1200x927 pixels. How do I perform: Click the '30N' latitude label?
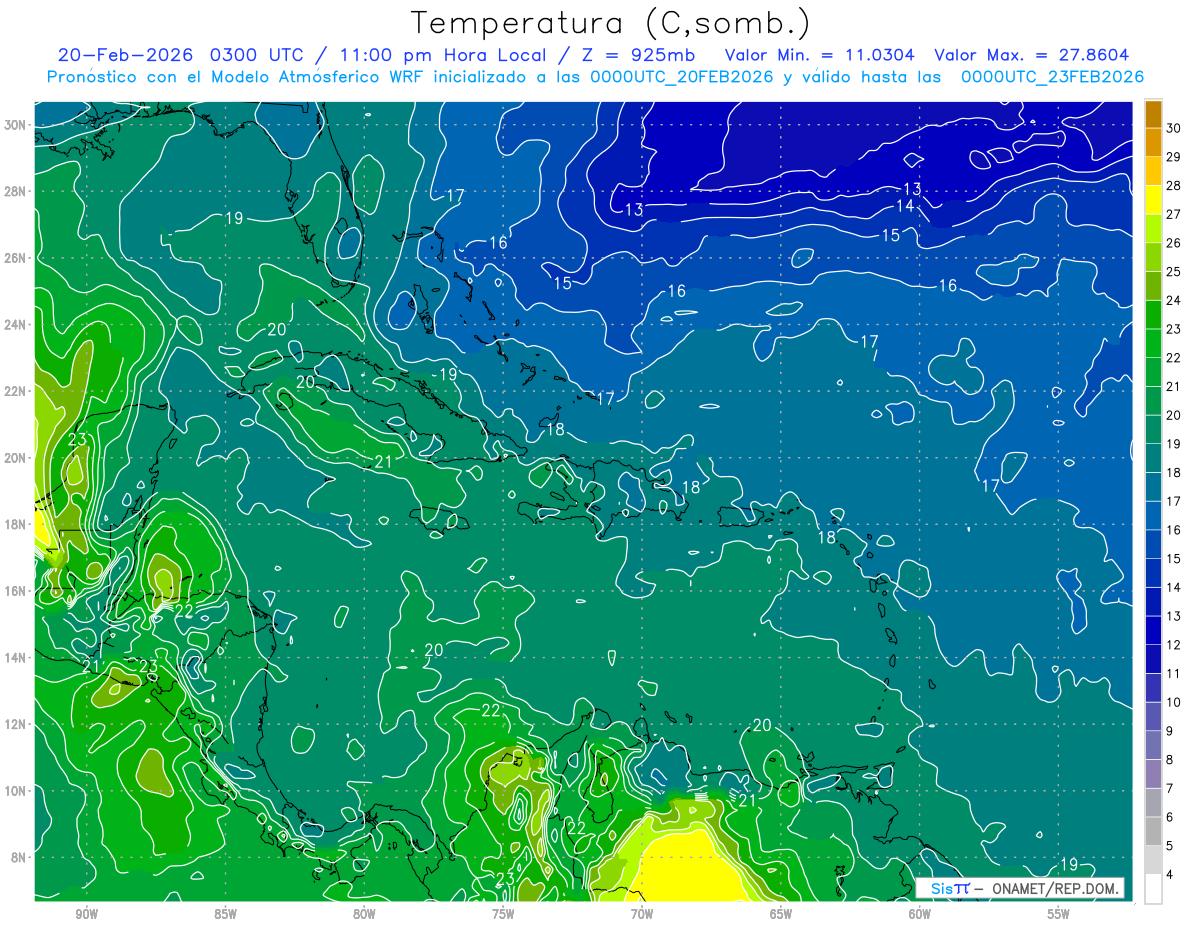coord(15,125)
